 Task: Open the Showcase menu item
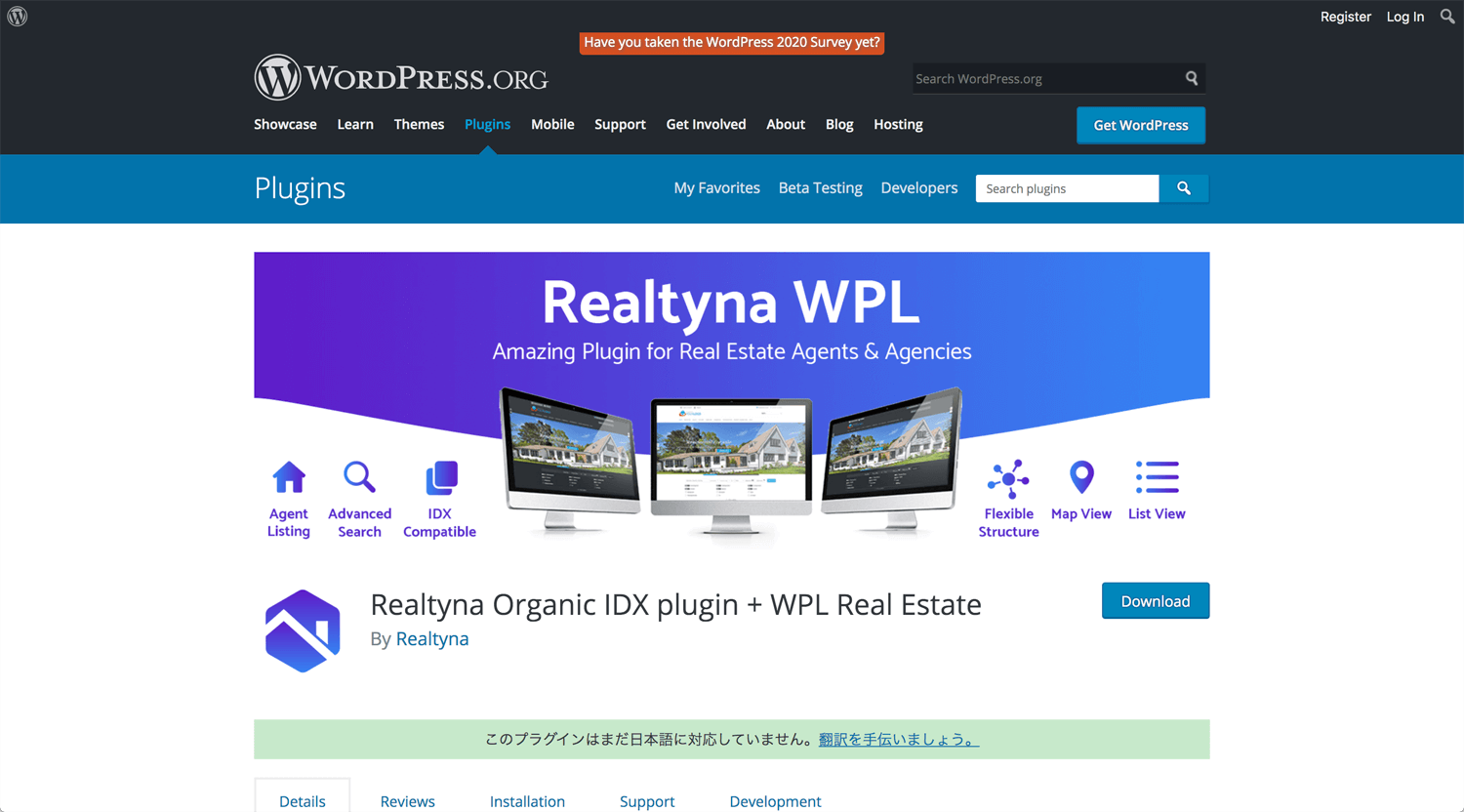pyautogui.click(x=285, y=124)
